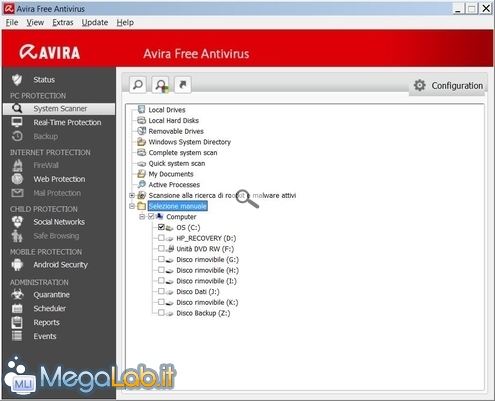Image resolution: width=495 pixels, height=401 pixels.
Task: Select the Scheduler sidebar entry
Action: 49,308
